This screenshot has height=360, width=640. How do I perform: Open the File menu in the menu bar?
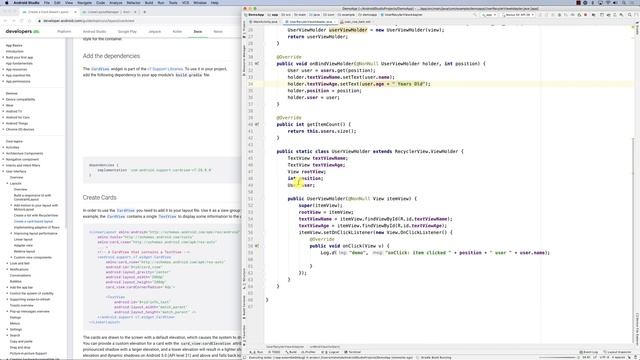pos(47,2)
